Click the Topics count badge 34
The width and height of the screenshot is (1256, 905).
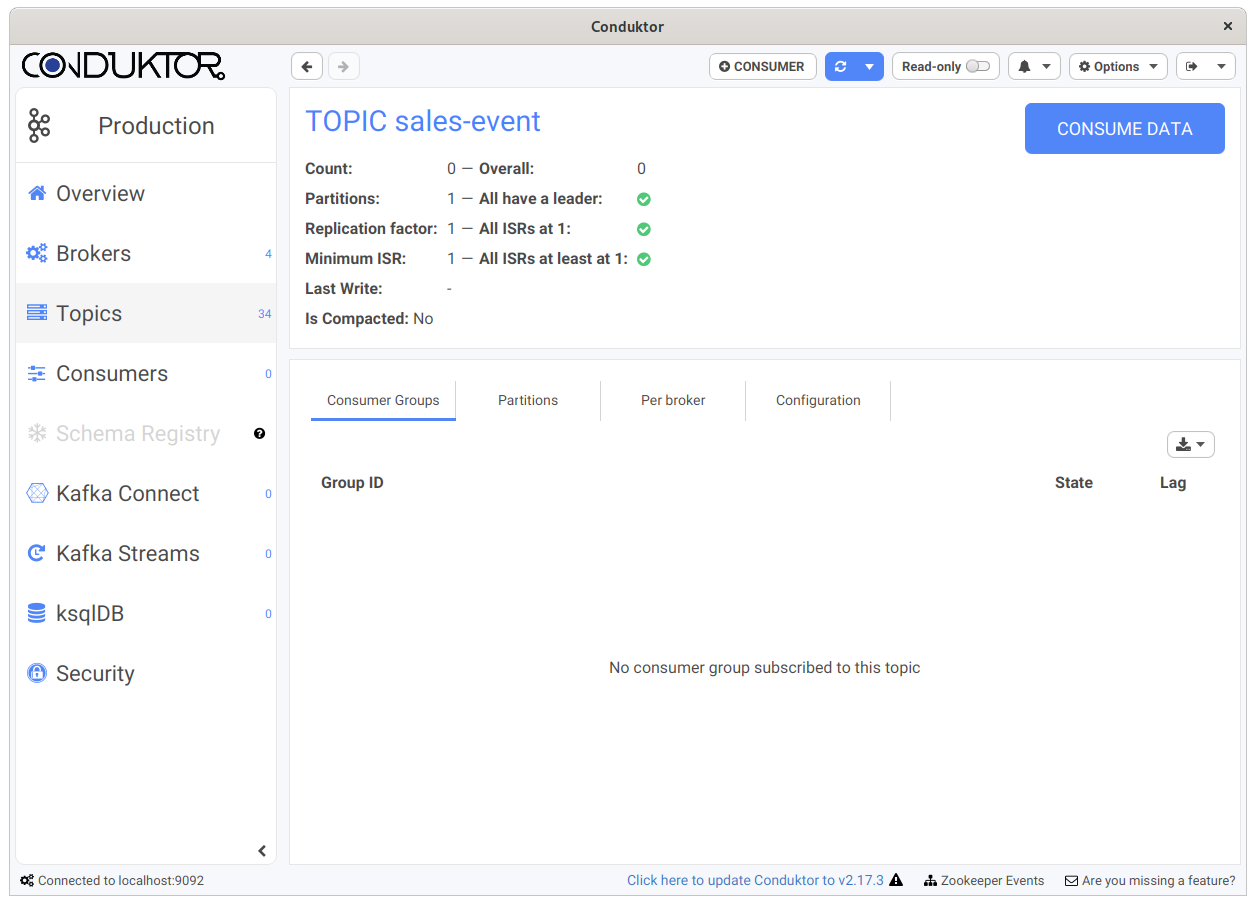pyautogui.click(x=265, y=314)
